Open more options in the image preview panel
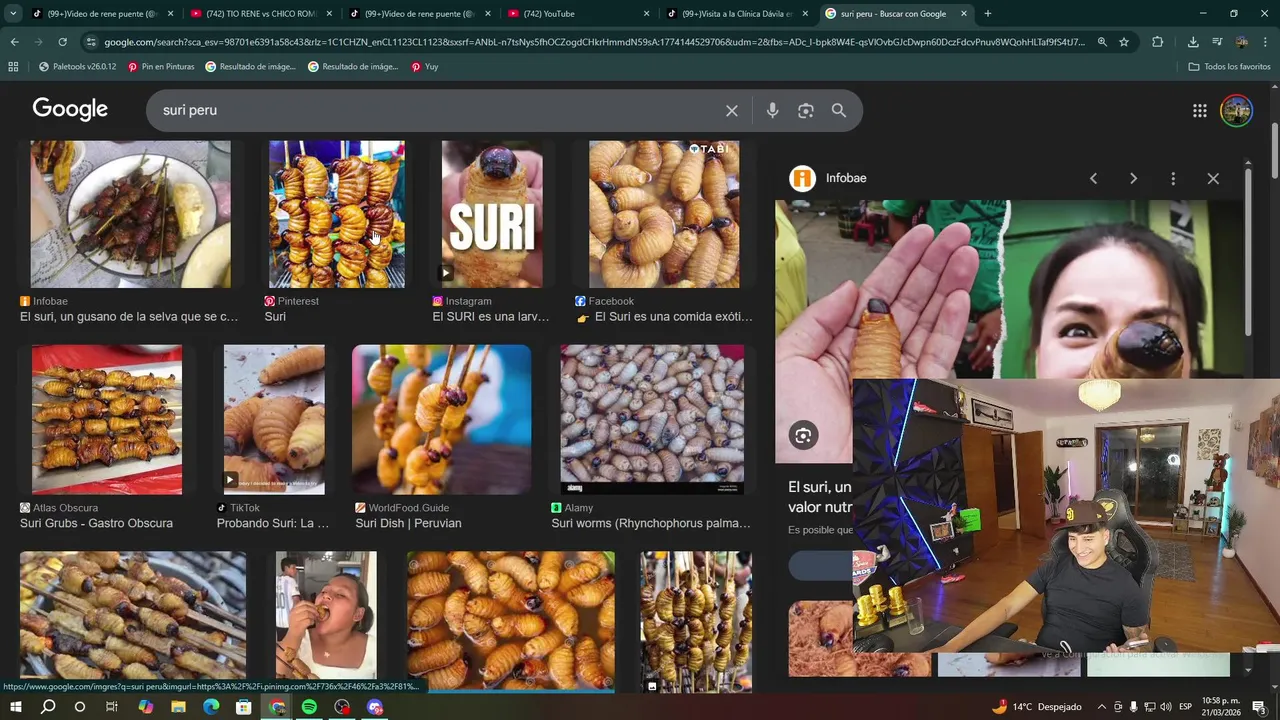 coord(1173,178)
